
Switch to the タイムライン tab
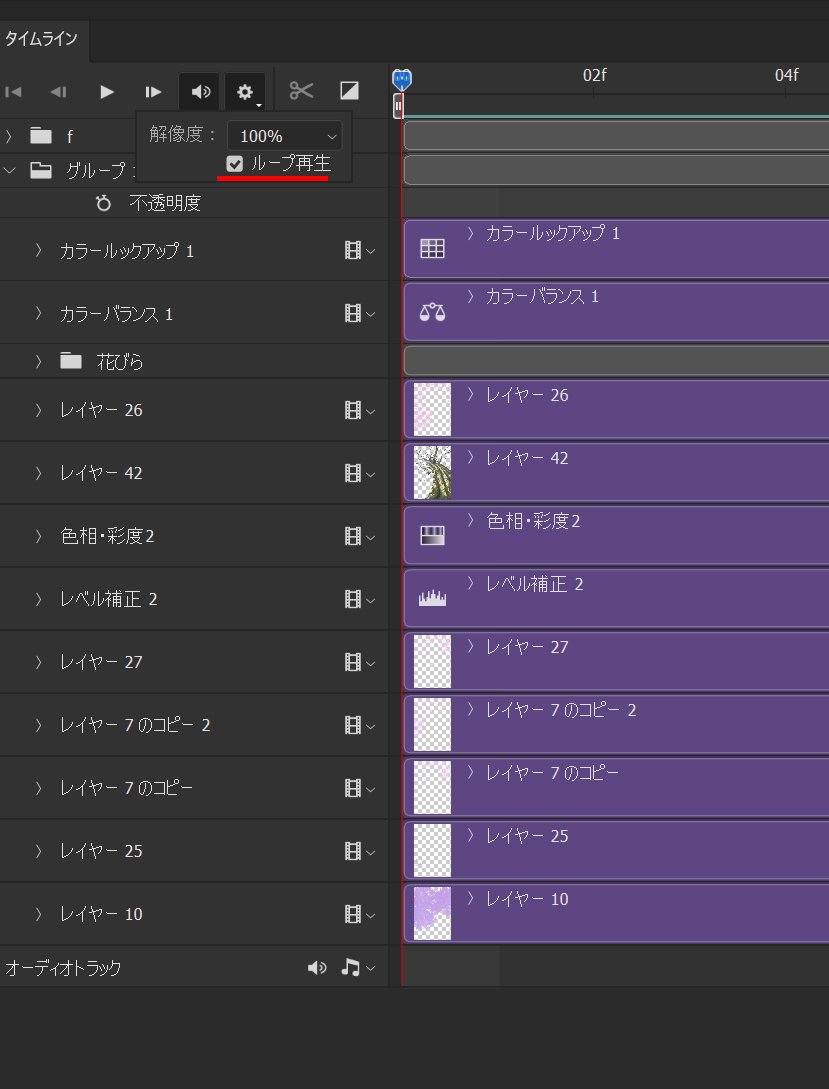click(x=41, y=39)
